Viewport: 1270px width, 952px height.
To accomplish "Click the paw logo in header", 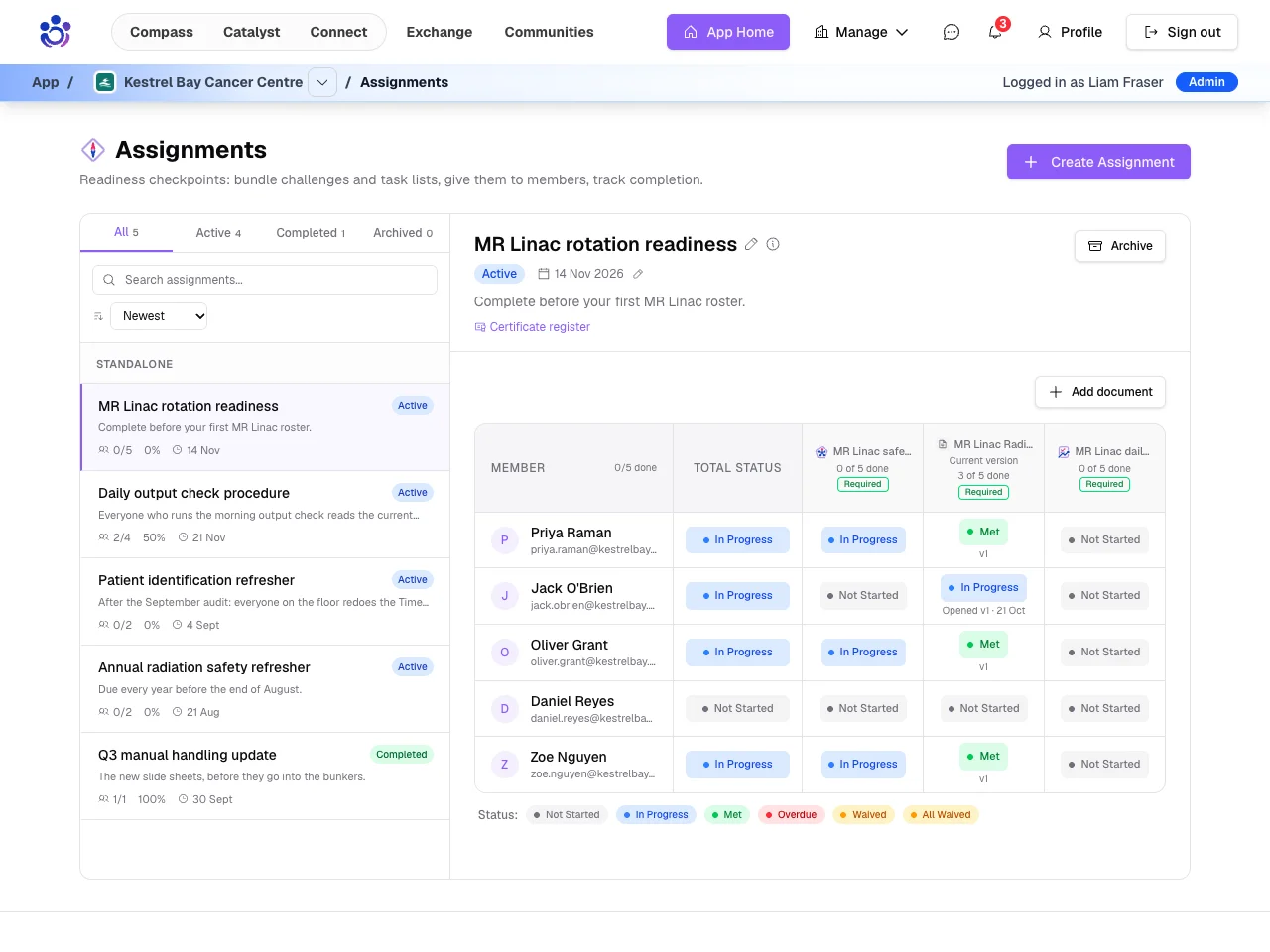I will (56, 32).
